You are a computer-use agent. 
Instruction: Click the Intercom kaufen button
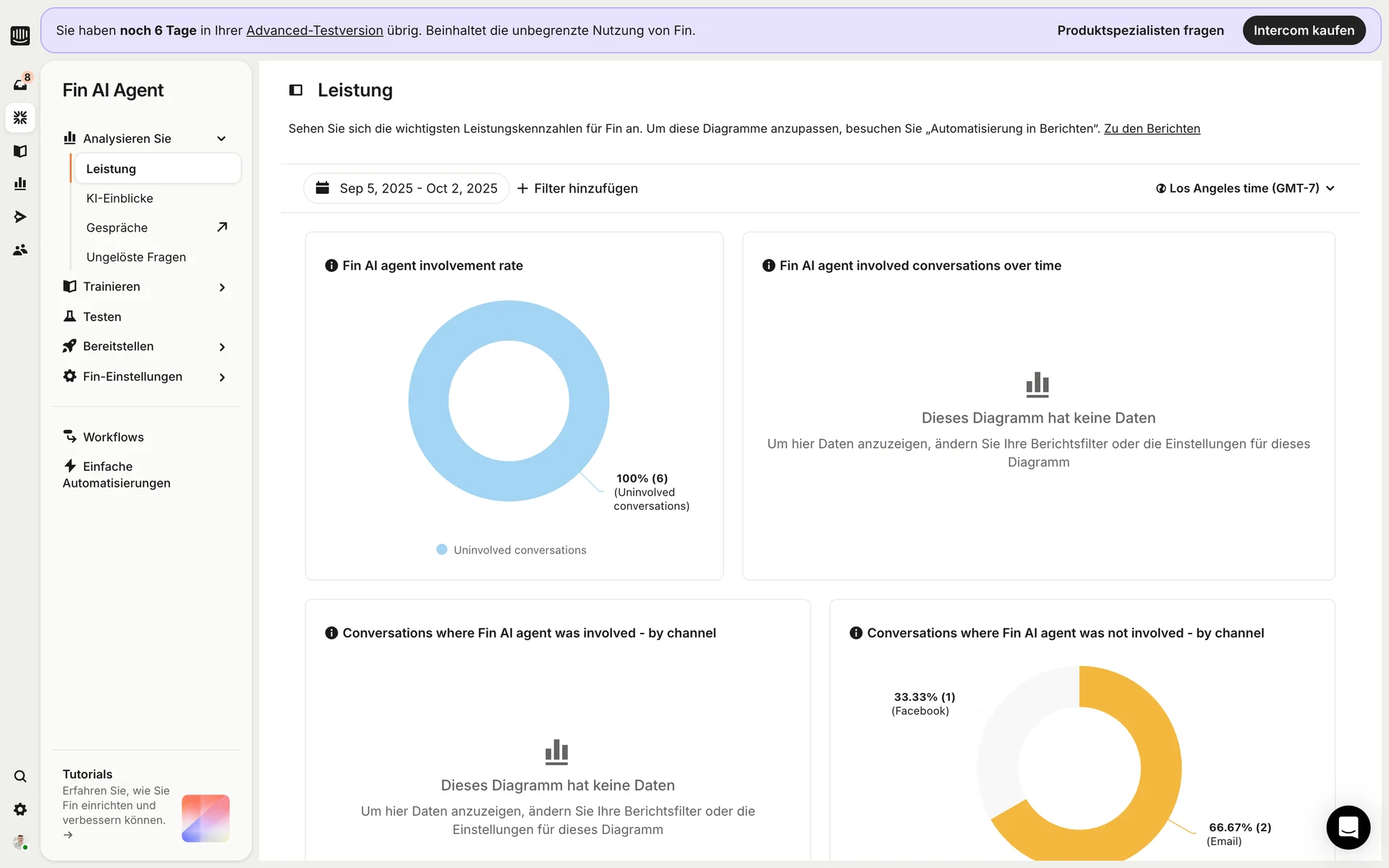tap(1304, 30)
